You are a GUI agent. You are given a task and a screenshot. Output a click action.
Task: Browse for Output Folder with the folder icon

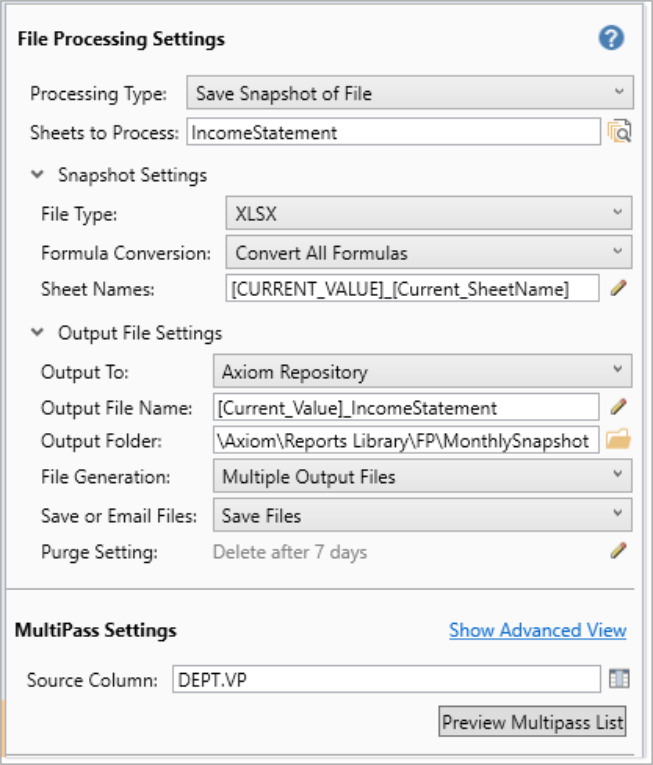click(619, 440)
